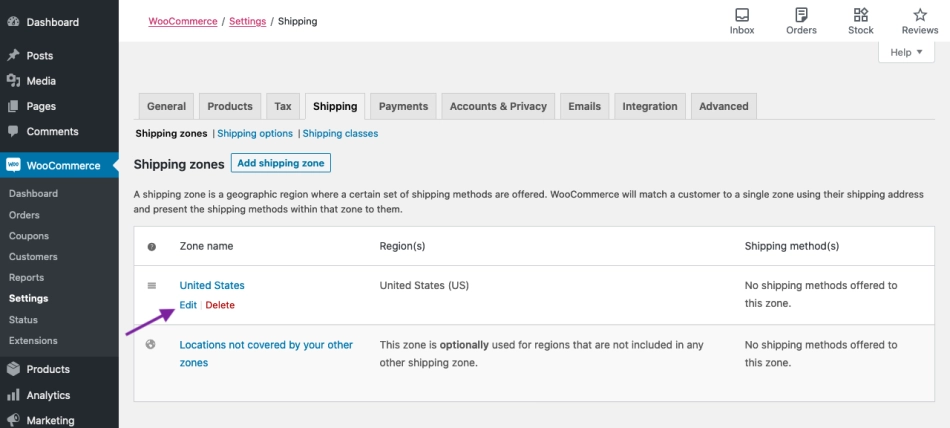950x428 pixels.
Task: Click the help question mark icon in table header
Action: pyautogui.click(x=151, y=247)
